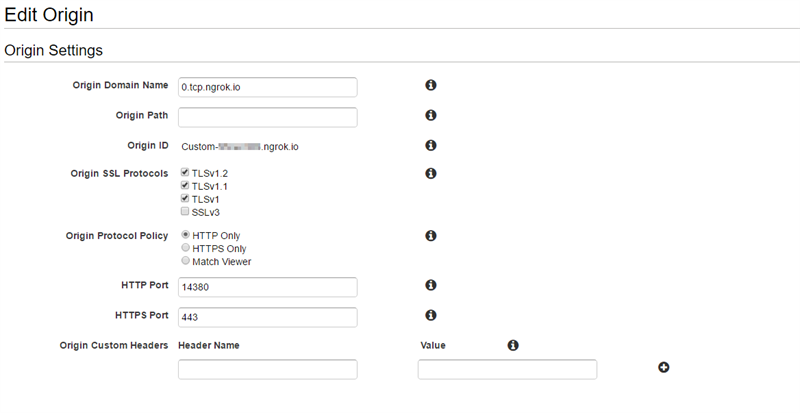Click the Origin Domain Name field
800x413 pixels.
pyautogui.click(x=267, y=87)
